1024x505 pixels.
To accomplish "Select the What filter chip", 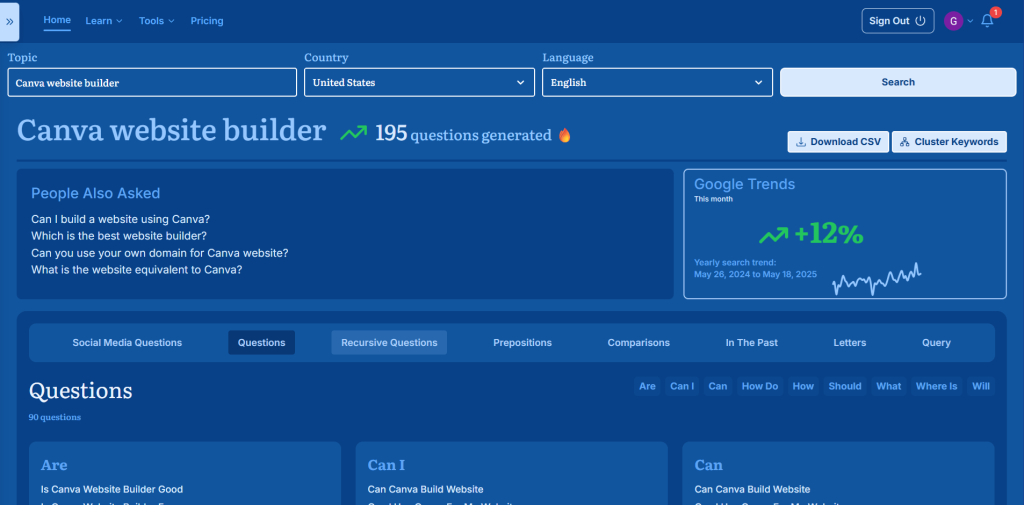I will click(889, 386).
